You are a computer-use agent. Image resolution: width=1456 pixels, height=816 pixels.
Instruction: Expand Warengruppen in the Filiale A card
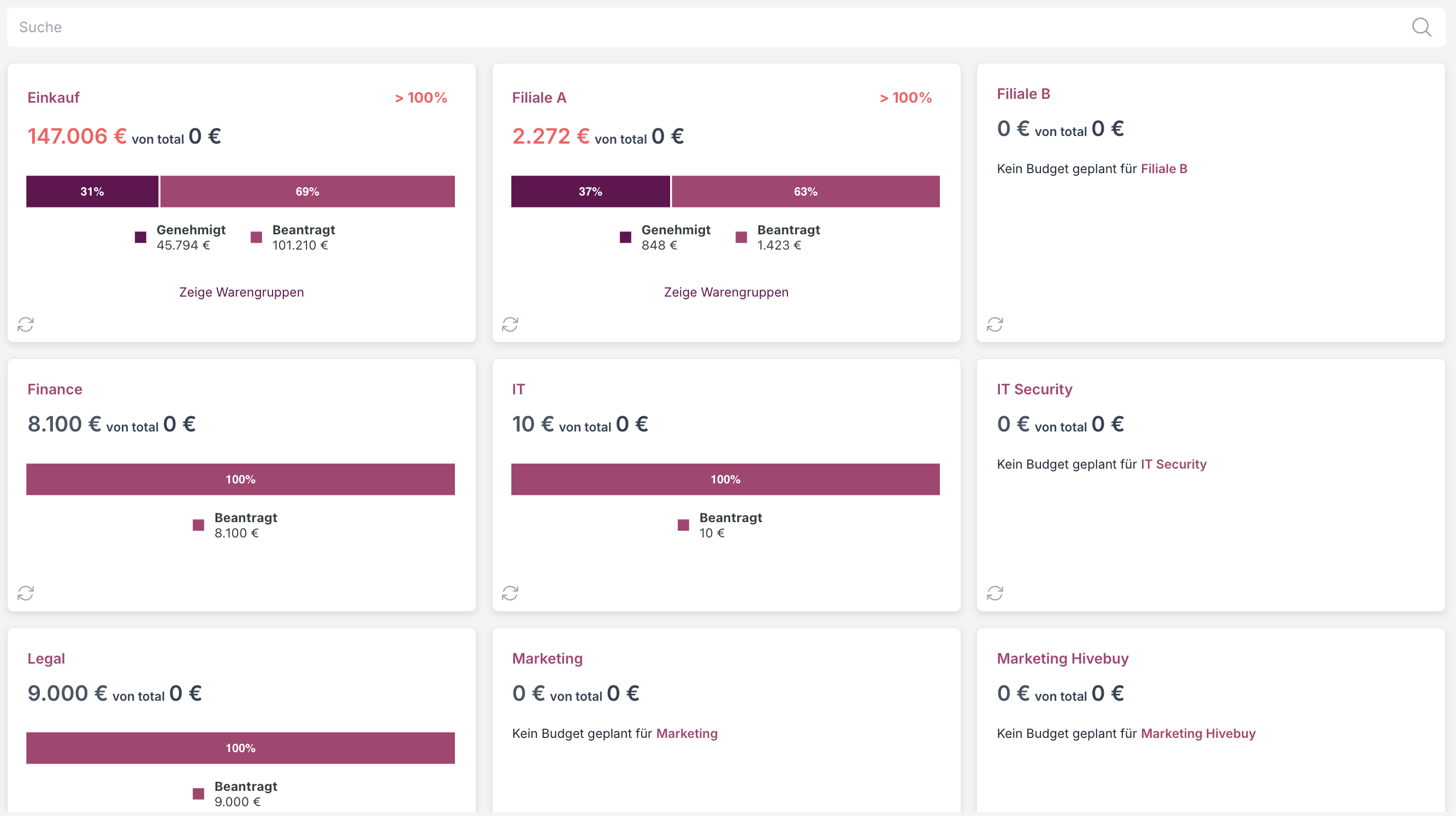coord(726,292)
